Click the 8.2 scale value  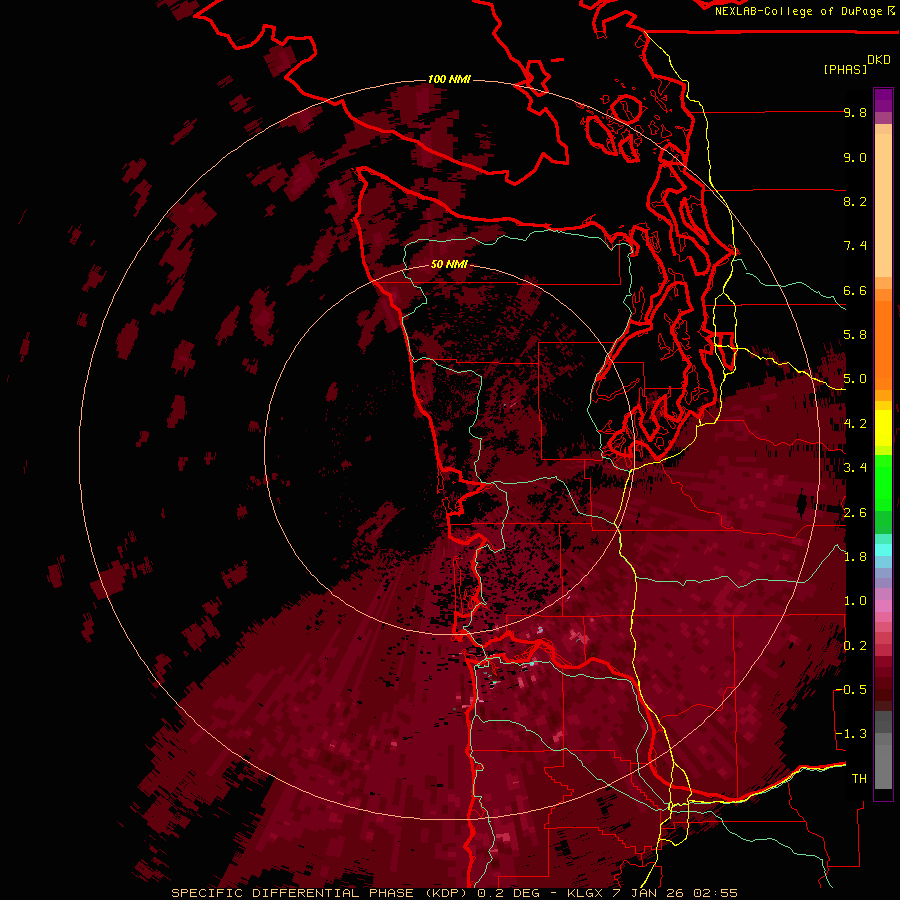coord(855,202)
